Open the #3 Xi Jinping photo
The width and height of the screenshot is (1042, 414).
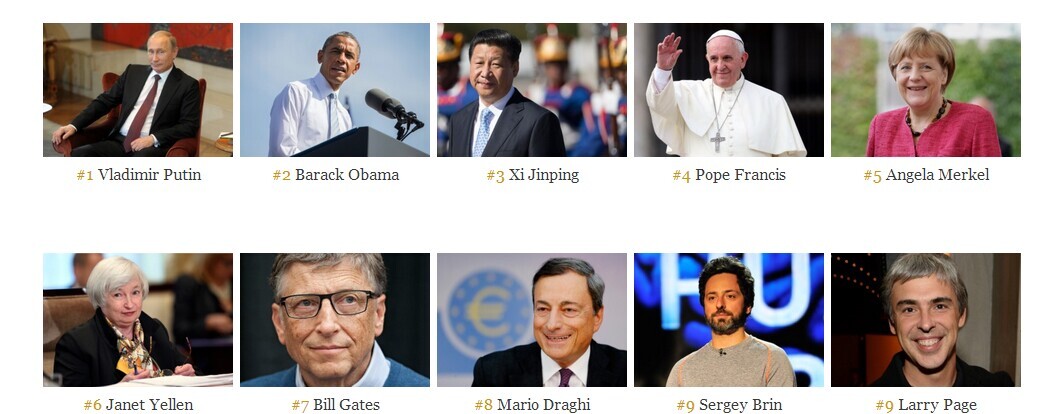(532, 90)
